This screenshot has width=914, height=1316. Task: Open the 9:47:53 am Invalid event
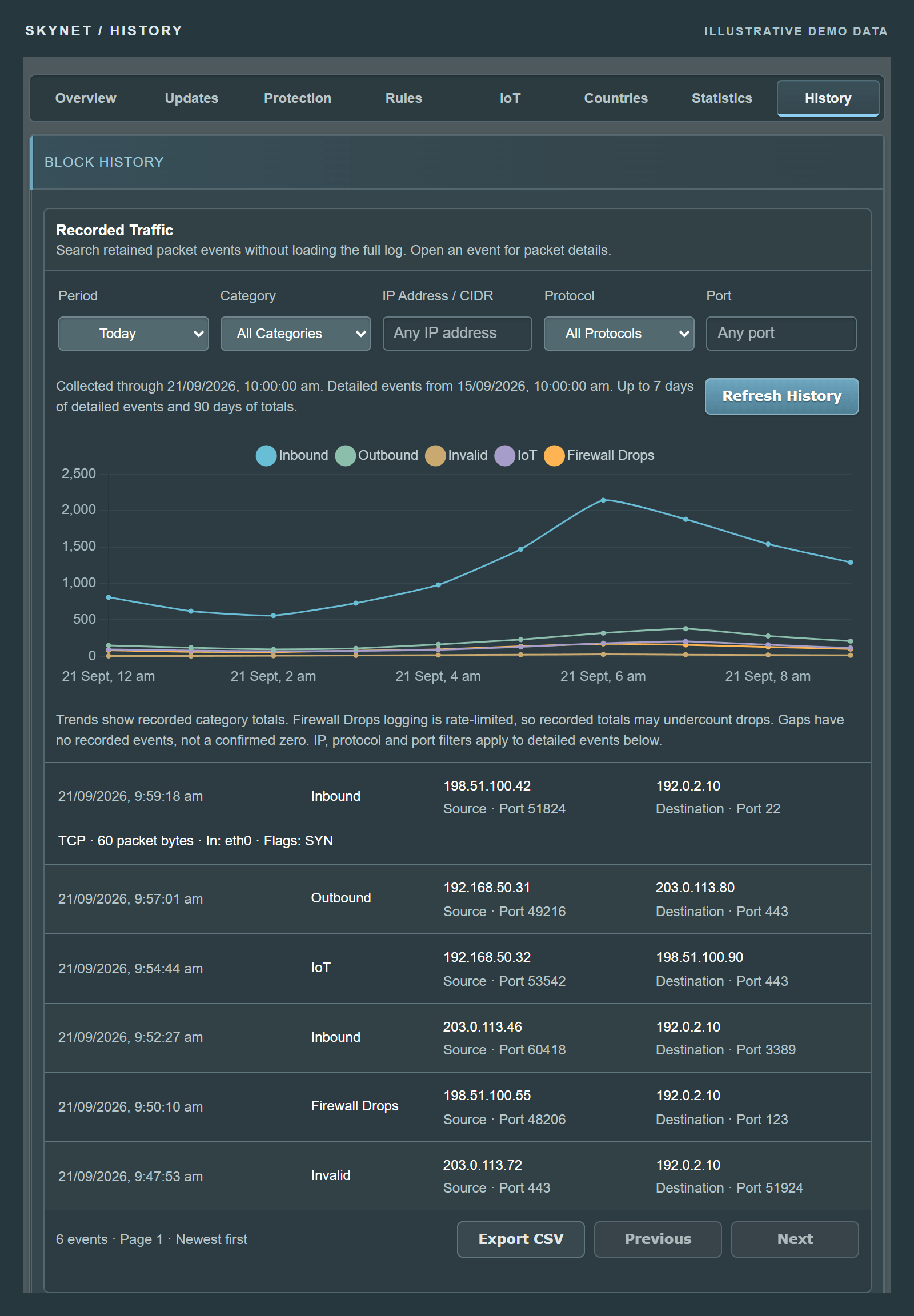(457, 1175)
